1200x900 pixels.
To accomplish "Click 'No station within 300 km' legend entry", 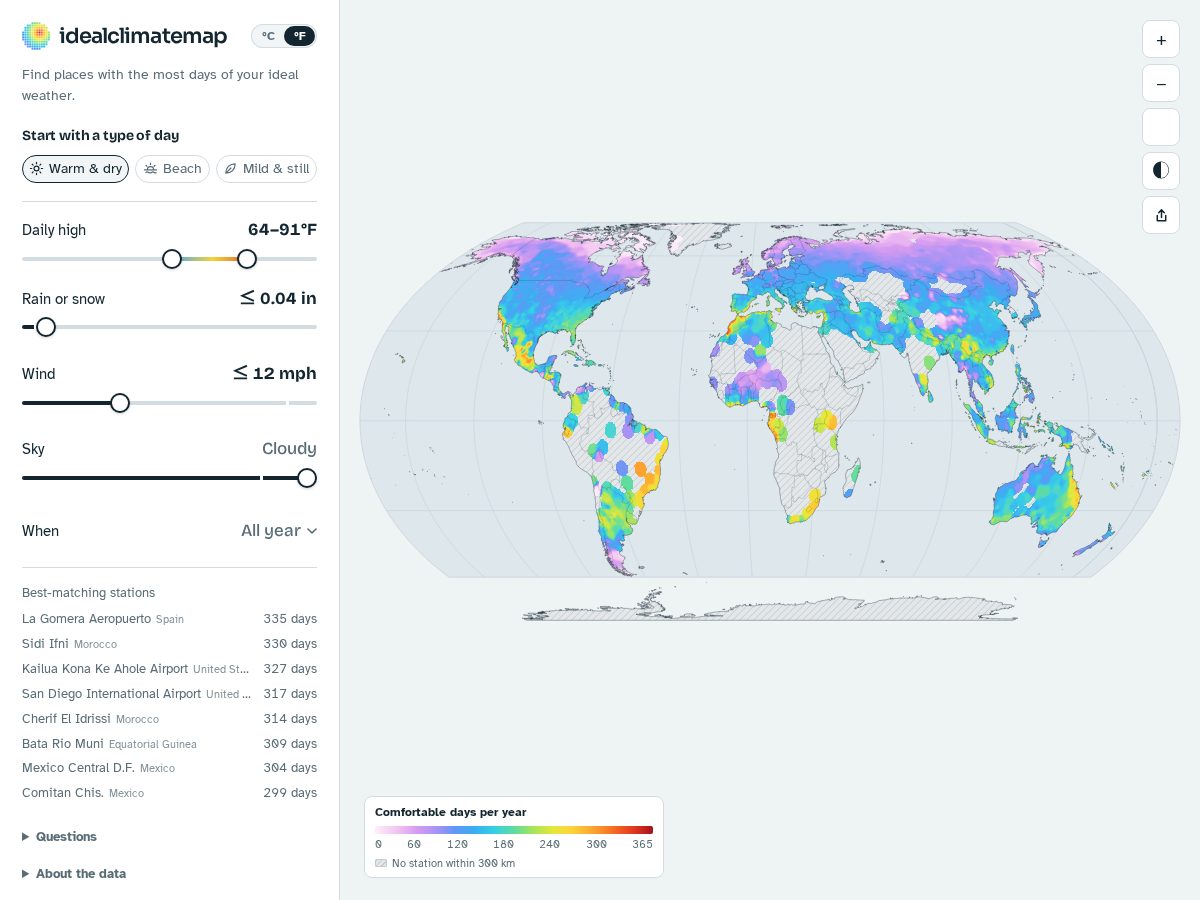I will (445, 863).
